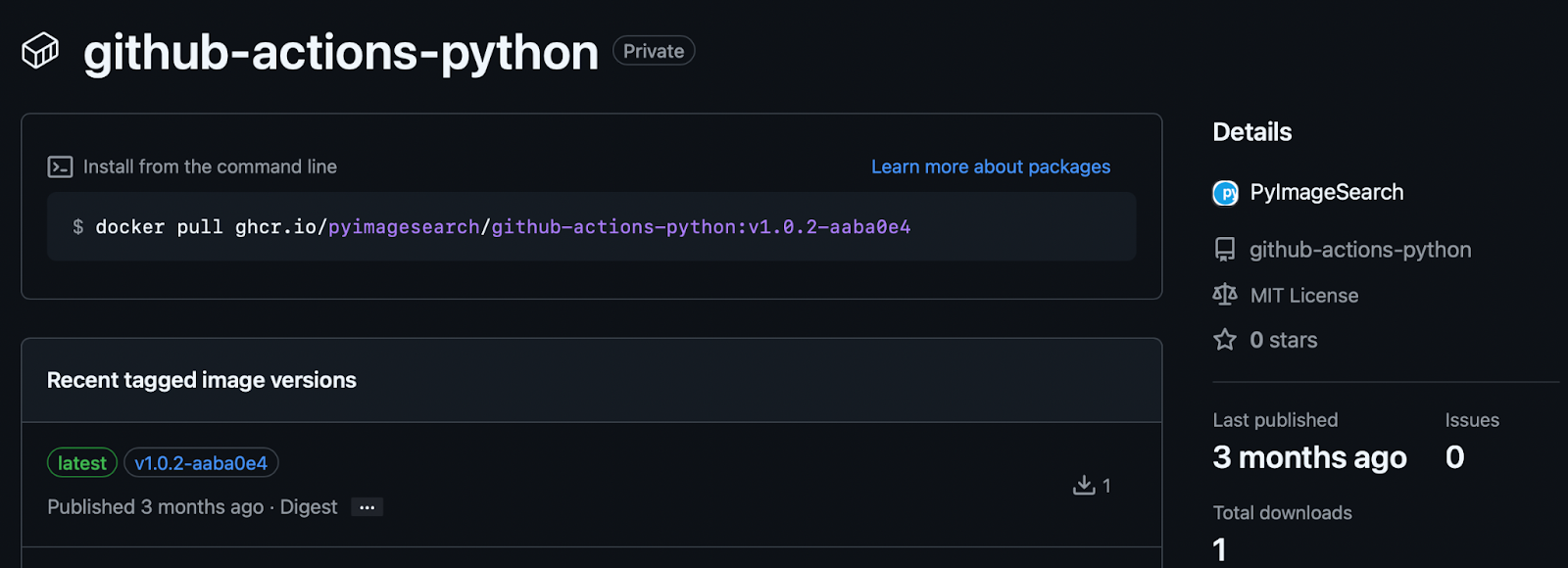Select the latest tag label
Viewport: 1568px width, 568px height.
pyautogui.click(x=82, y=463)
